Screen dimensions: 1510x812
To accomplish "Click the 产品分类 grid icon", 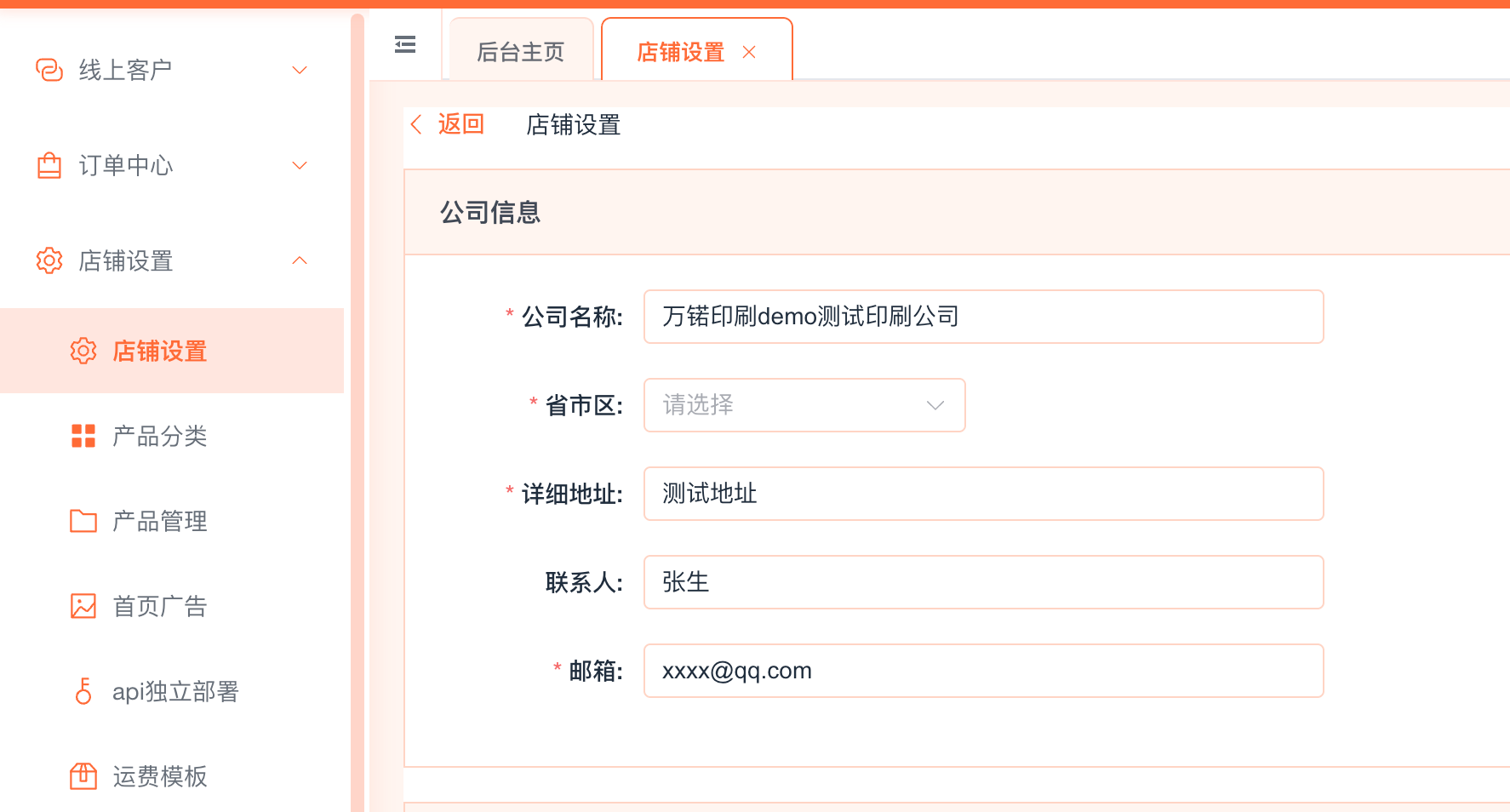I will point(83,436).
